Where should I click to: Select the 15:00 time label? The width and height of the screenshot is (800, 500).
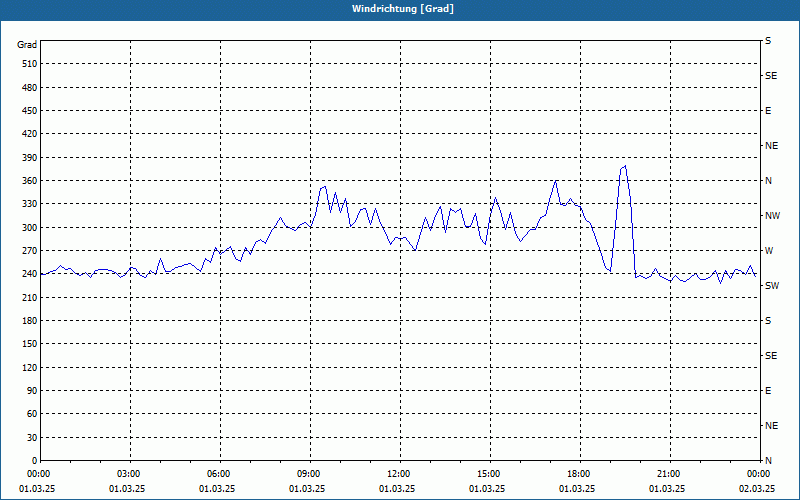[x=491, y=474]
